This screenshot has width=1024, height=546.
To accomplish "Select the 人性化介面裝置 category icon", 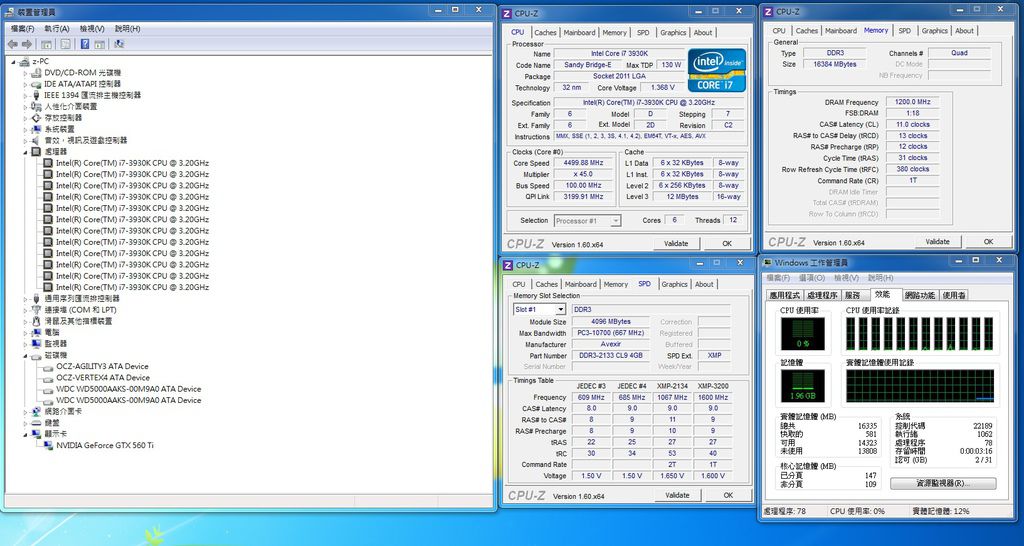I will pyautogui.click(x=37, y=106).
